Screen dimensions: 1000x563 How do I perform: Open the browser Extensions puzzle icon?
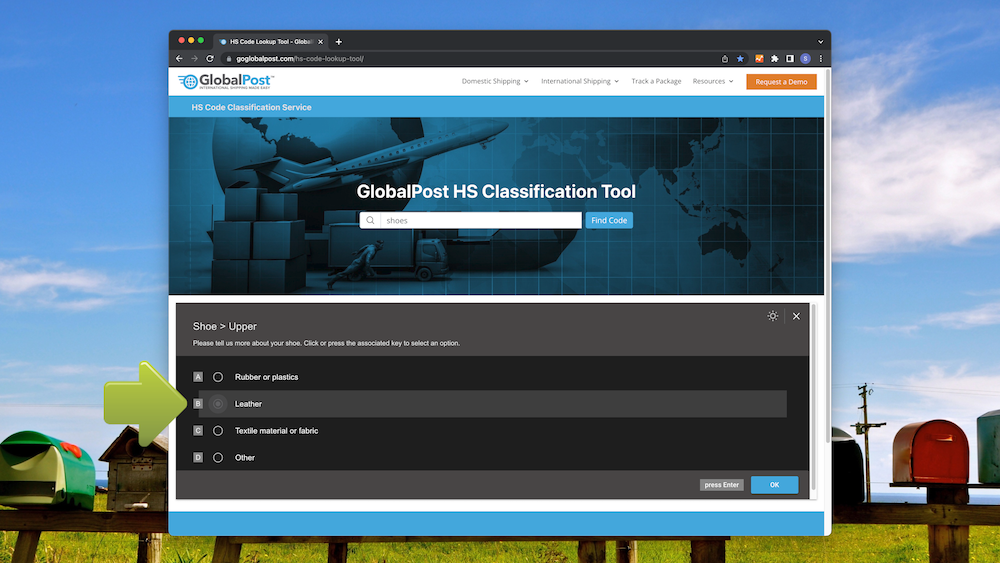click(774, 59)
